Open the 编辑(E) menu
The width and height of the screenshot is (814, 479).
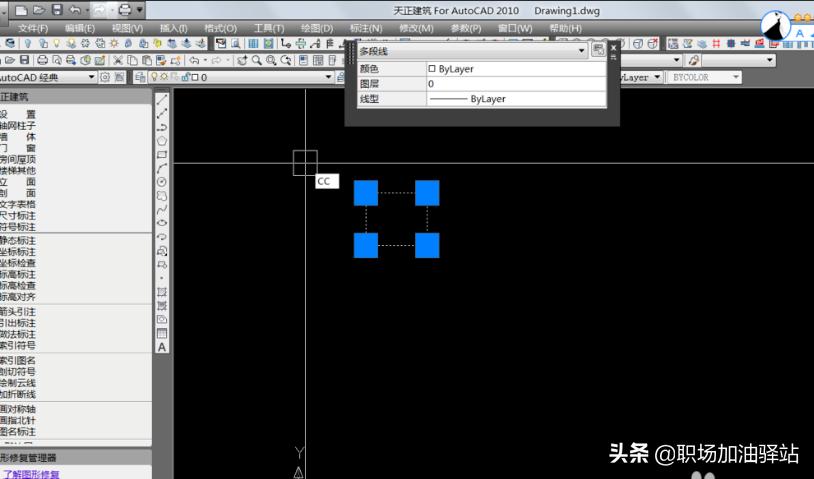point(80,29)
